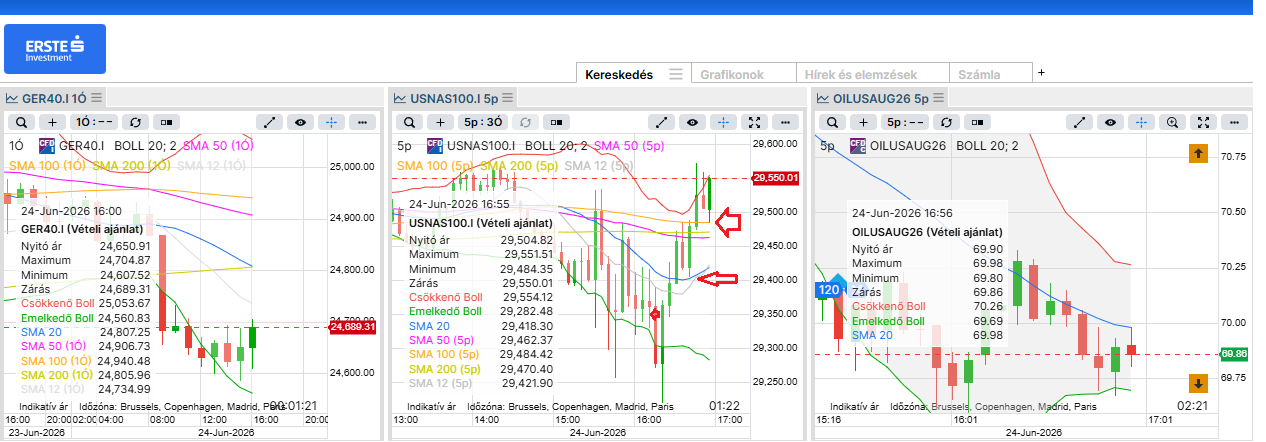
Task: Click the CFD badge icon next to GER40.I
Action: [49, 145]
